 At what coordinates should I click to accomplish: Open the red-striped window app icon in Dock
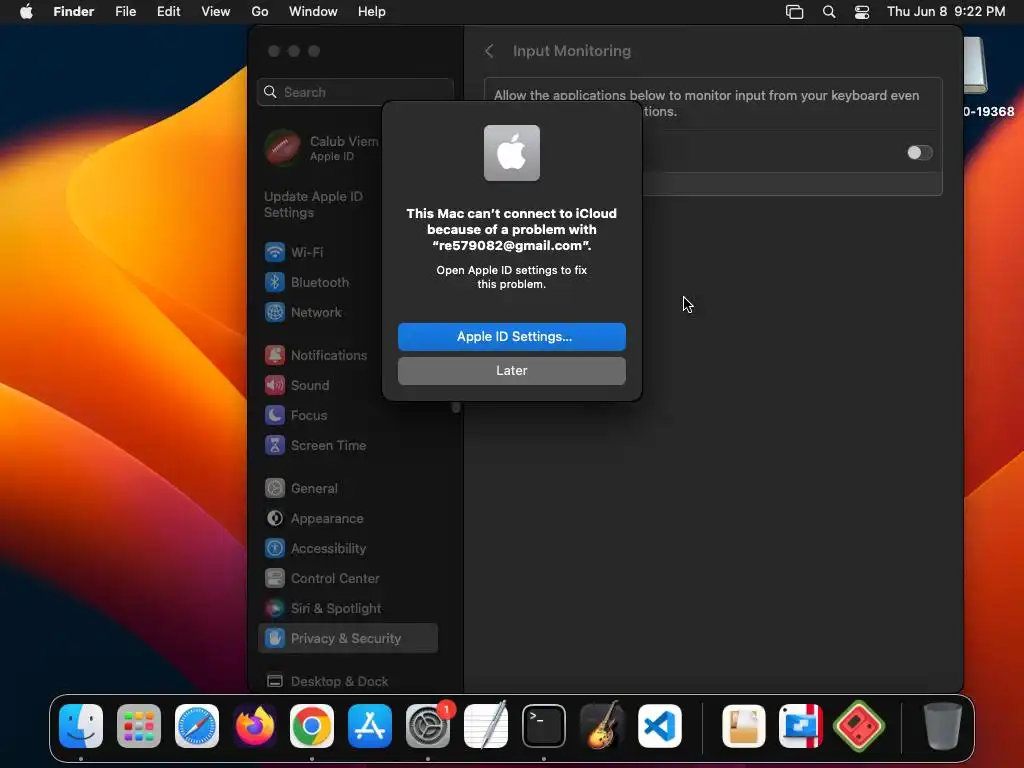[801, 726]
